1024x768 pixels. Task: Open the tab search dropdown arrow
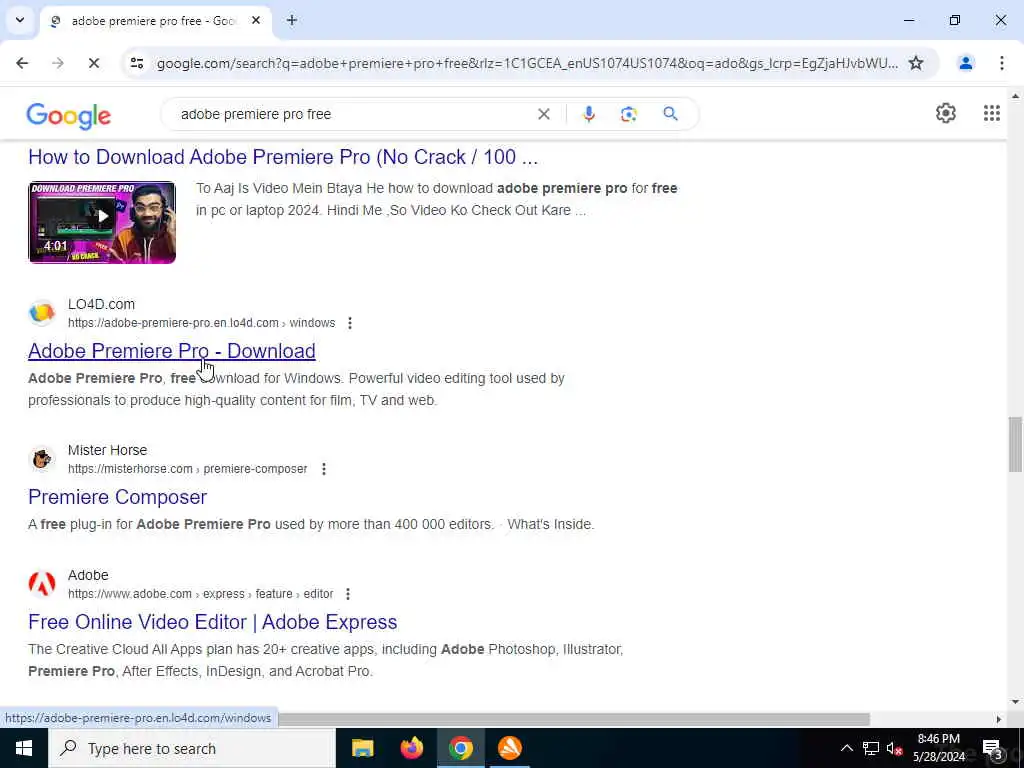[x=20, y=20]
